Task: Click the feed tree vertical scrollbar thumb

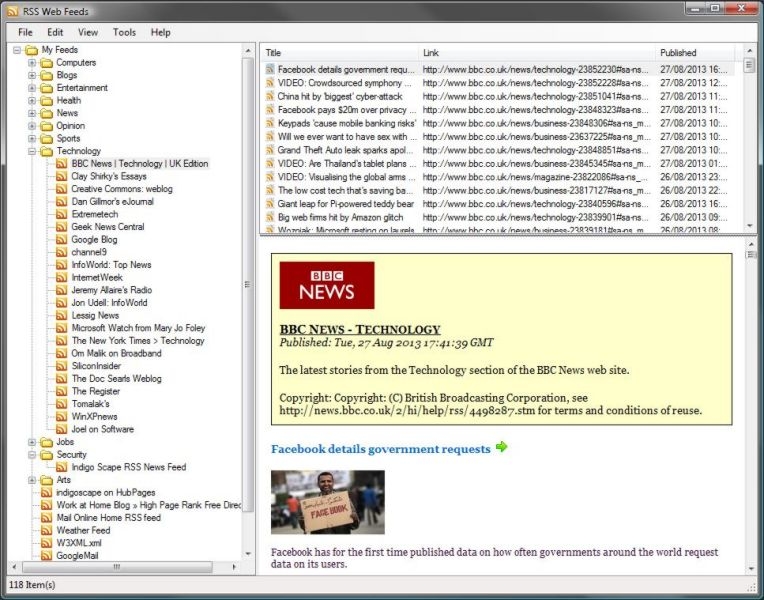Action: [x=248, y=285]
